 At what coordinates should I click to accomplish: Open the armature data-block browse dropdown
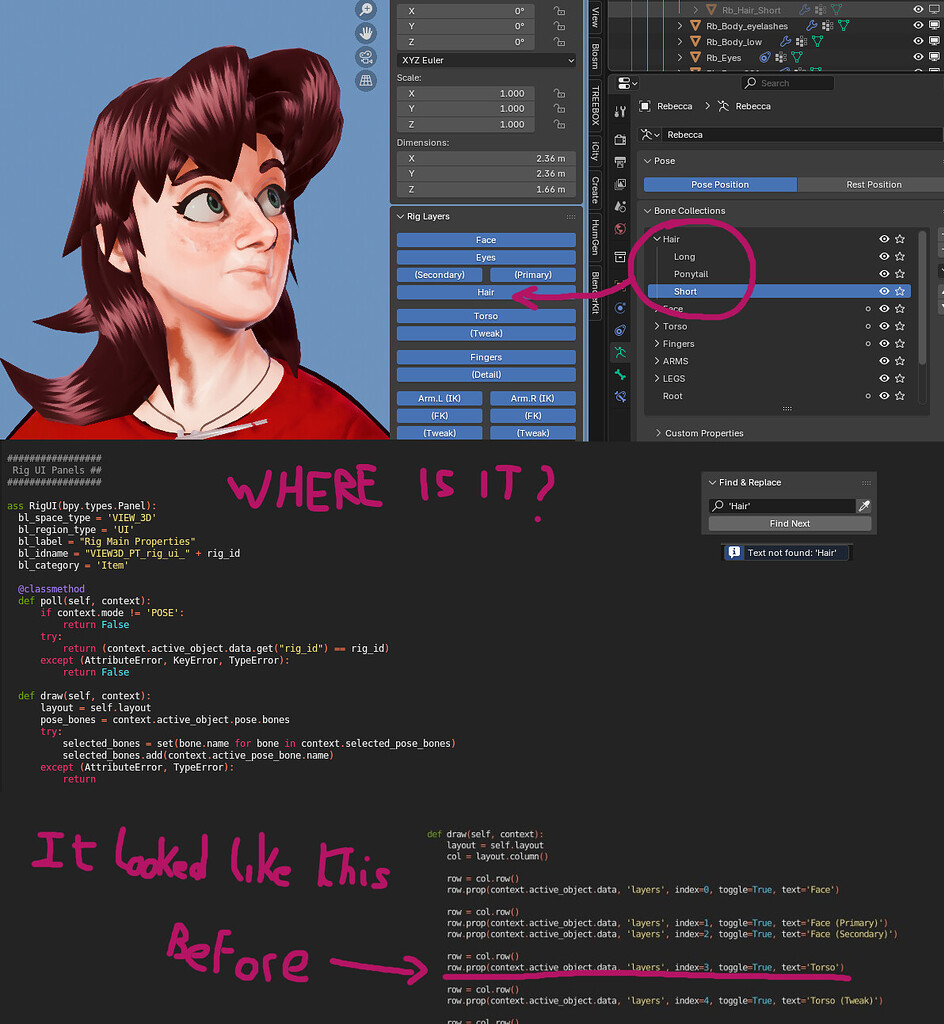650,135
